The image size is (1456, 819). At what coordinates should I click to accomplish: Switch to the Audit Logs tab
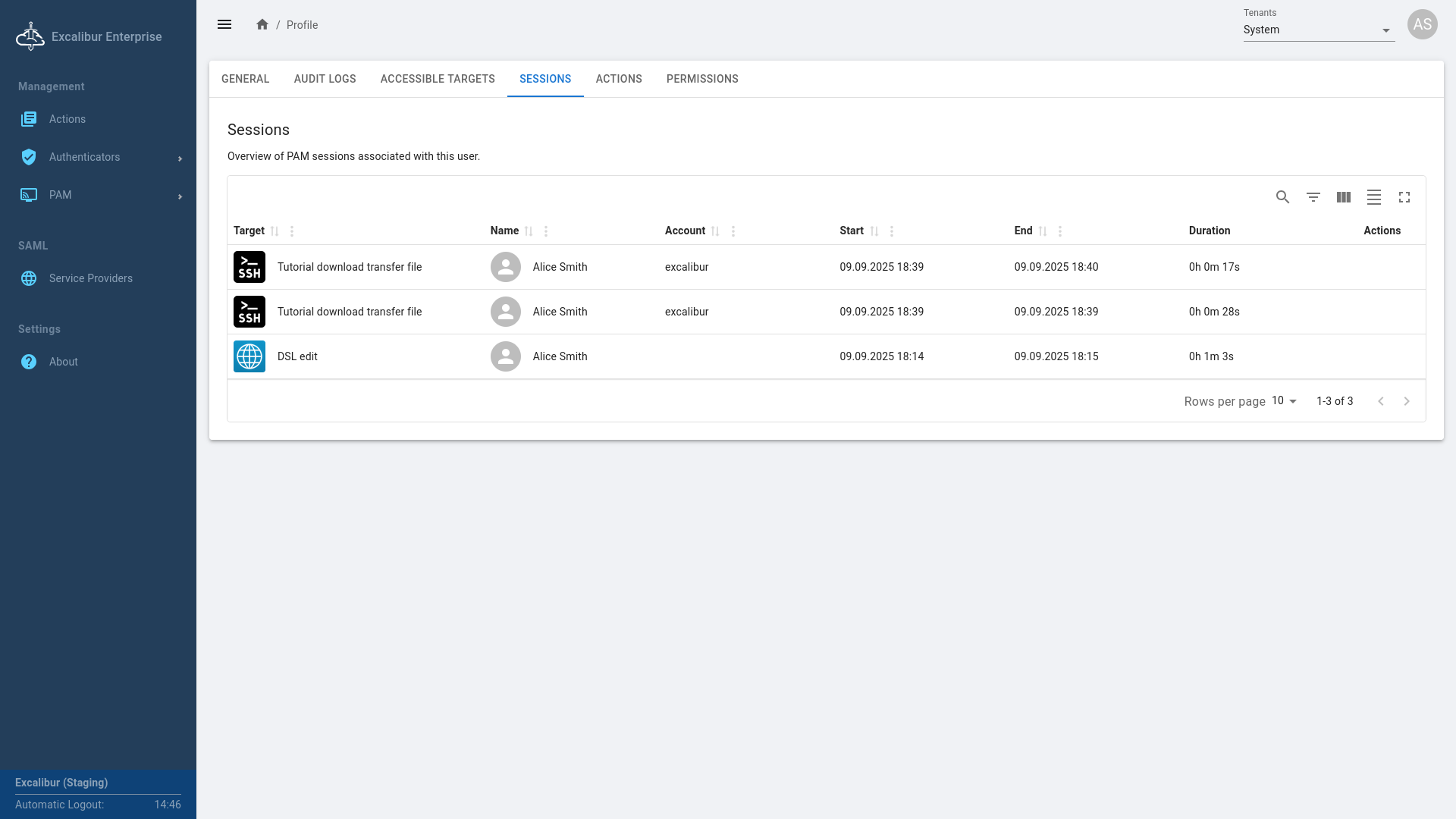coord(325,79)
